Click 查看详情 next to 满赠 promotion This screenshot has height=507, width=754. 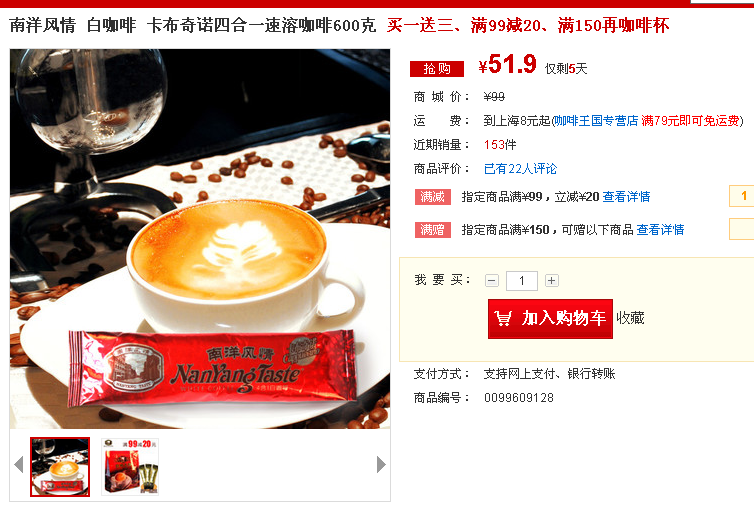660,230
